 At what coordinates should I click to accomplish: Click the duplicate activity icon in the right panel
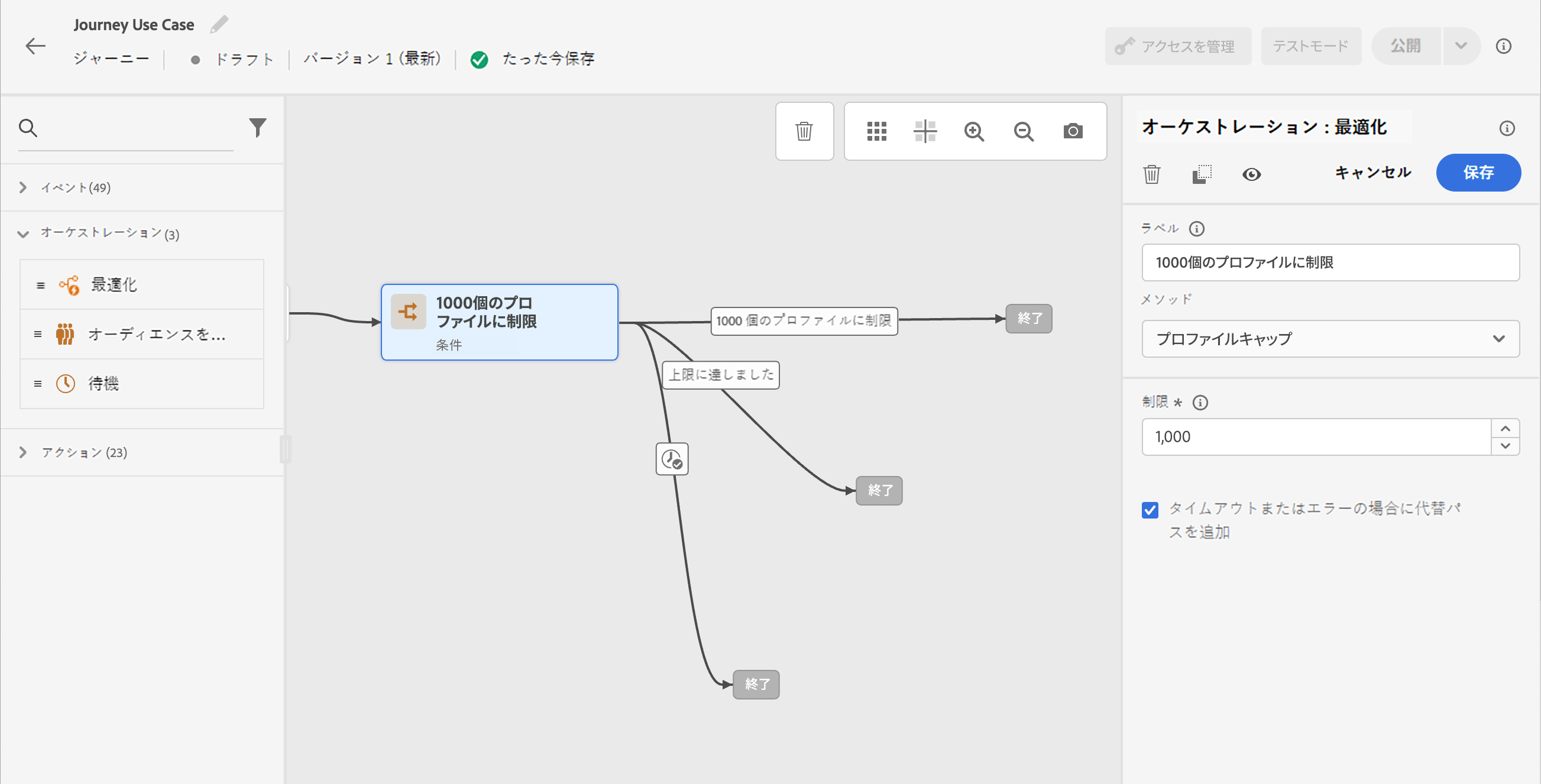1201,174
